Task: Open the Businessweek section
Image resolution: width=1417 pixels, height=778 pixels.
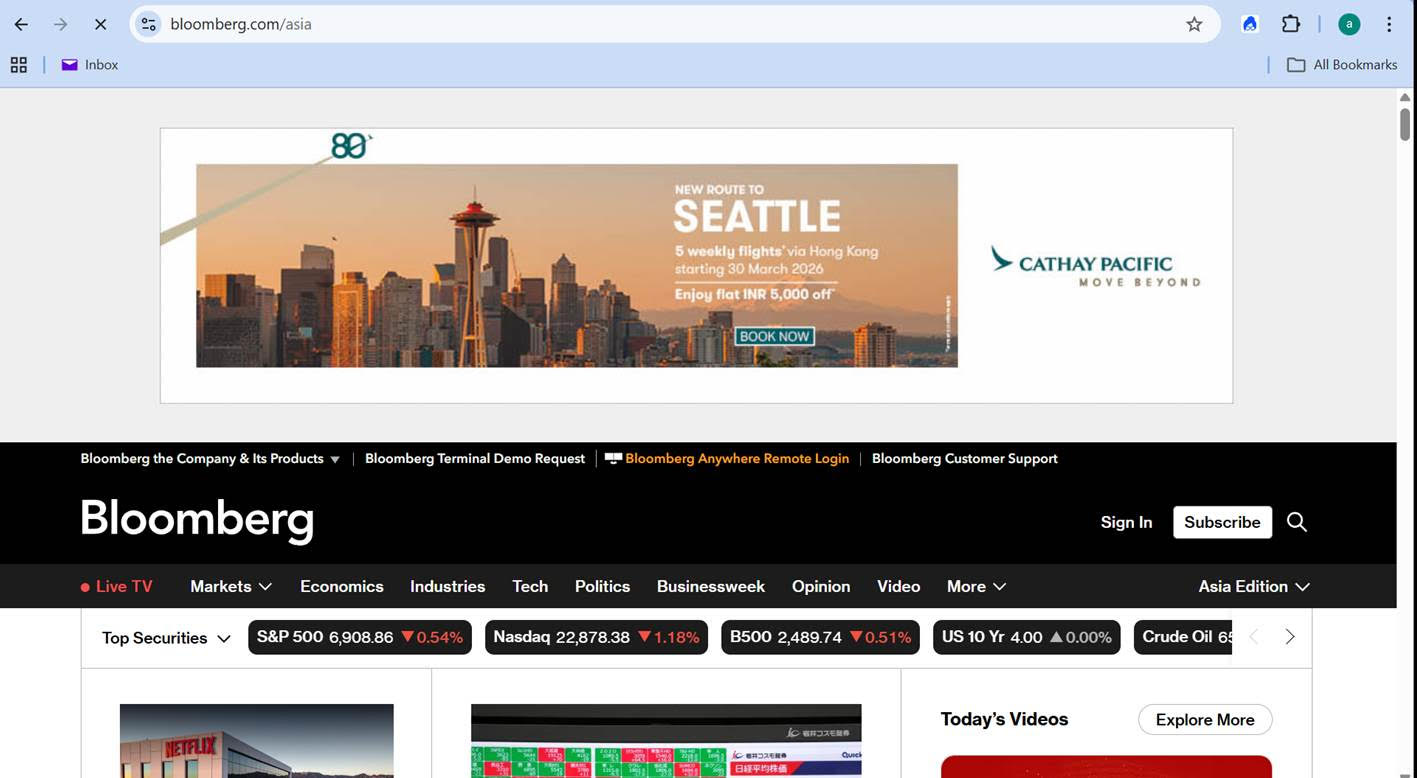Action: pos(711,587)
